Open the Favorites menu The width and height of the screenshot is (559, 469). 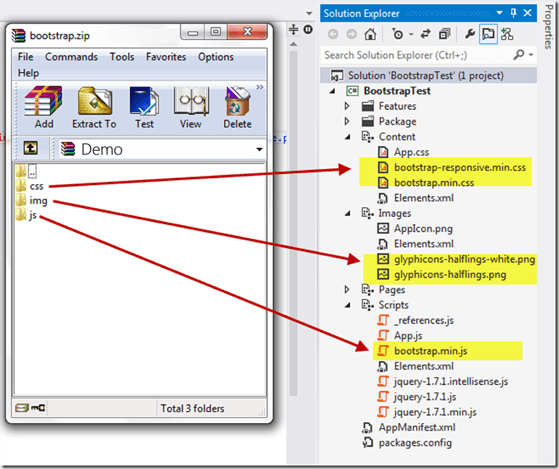166,57
